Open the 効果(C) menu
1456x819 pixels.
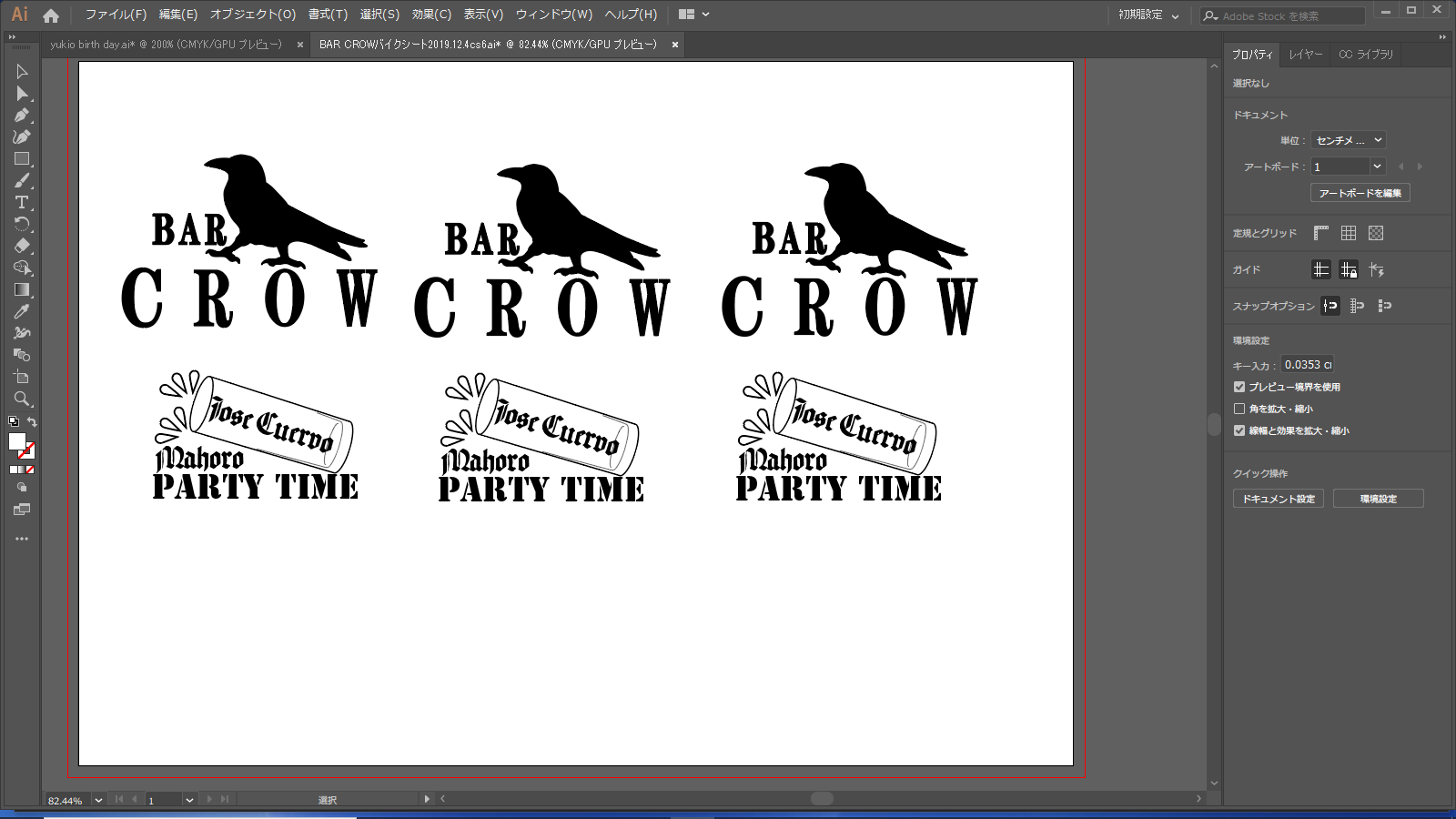click(x=431, y=15)
